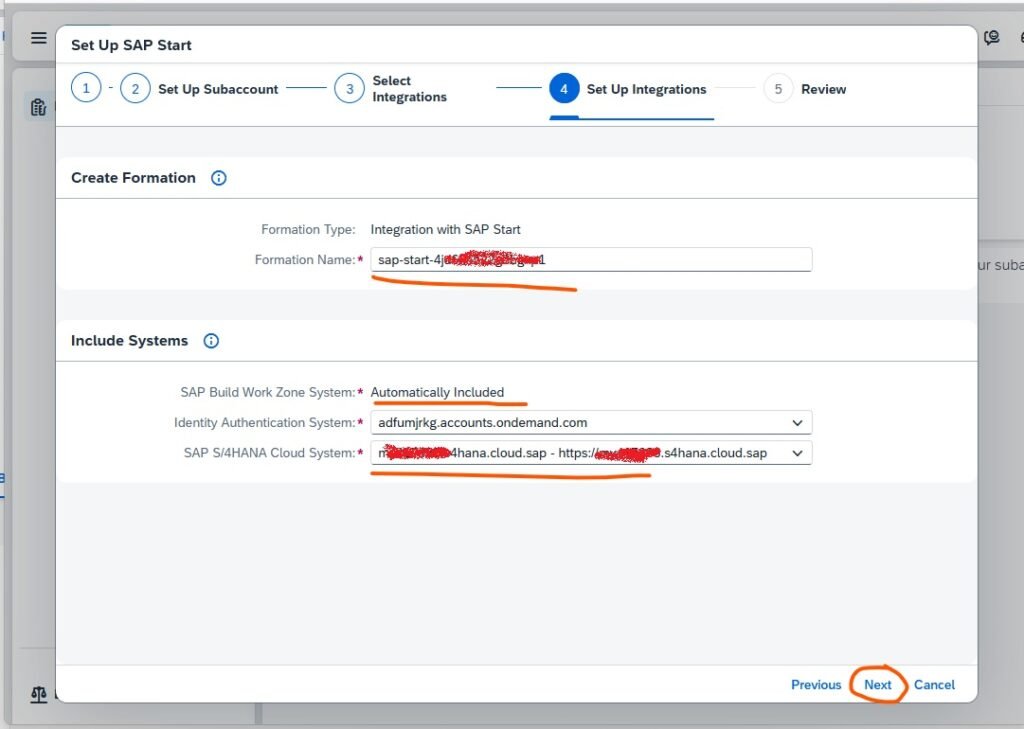Open the SAP S/4HANA Cloud System dropdown

[797, 453]
